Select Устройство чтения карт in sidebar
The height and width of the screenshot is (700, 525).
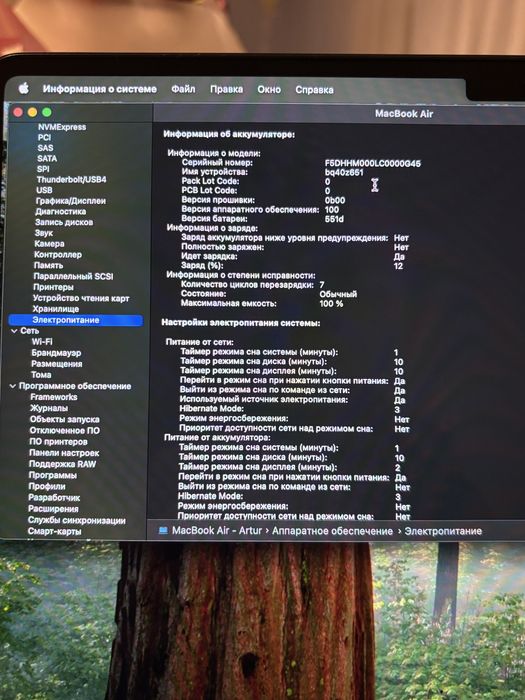(81, 298)
